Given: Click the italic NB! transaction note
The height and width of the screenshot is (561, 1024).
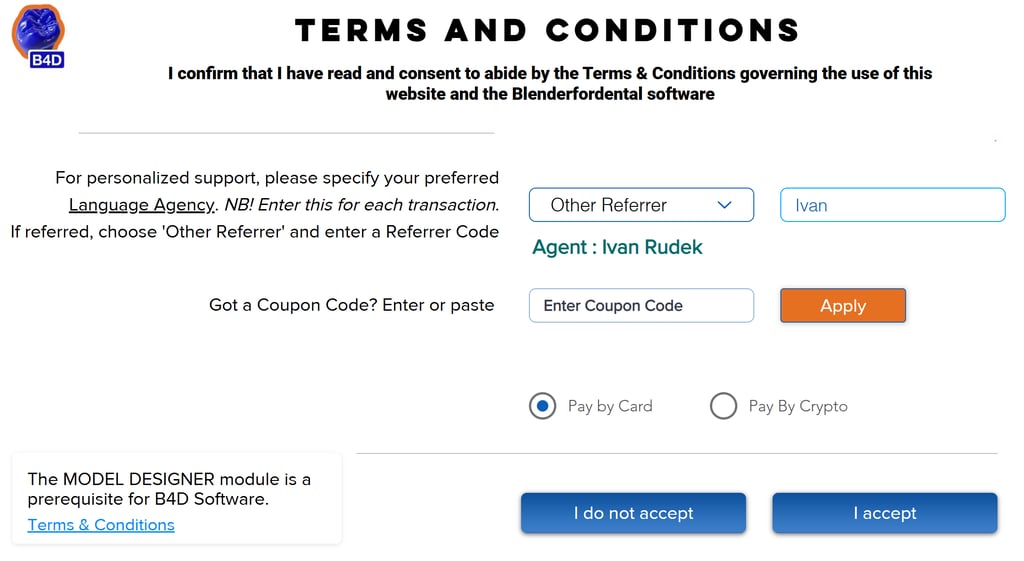Looking at the screenshot, I should [361, 205].
